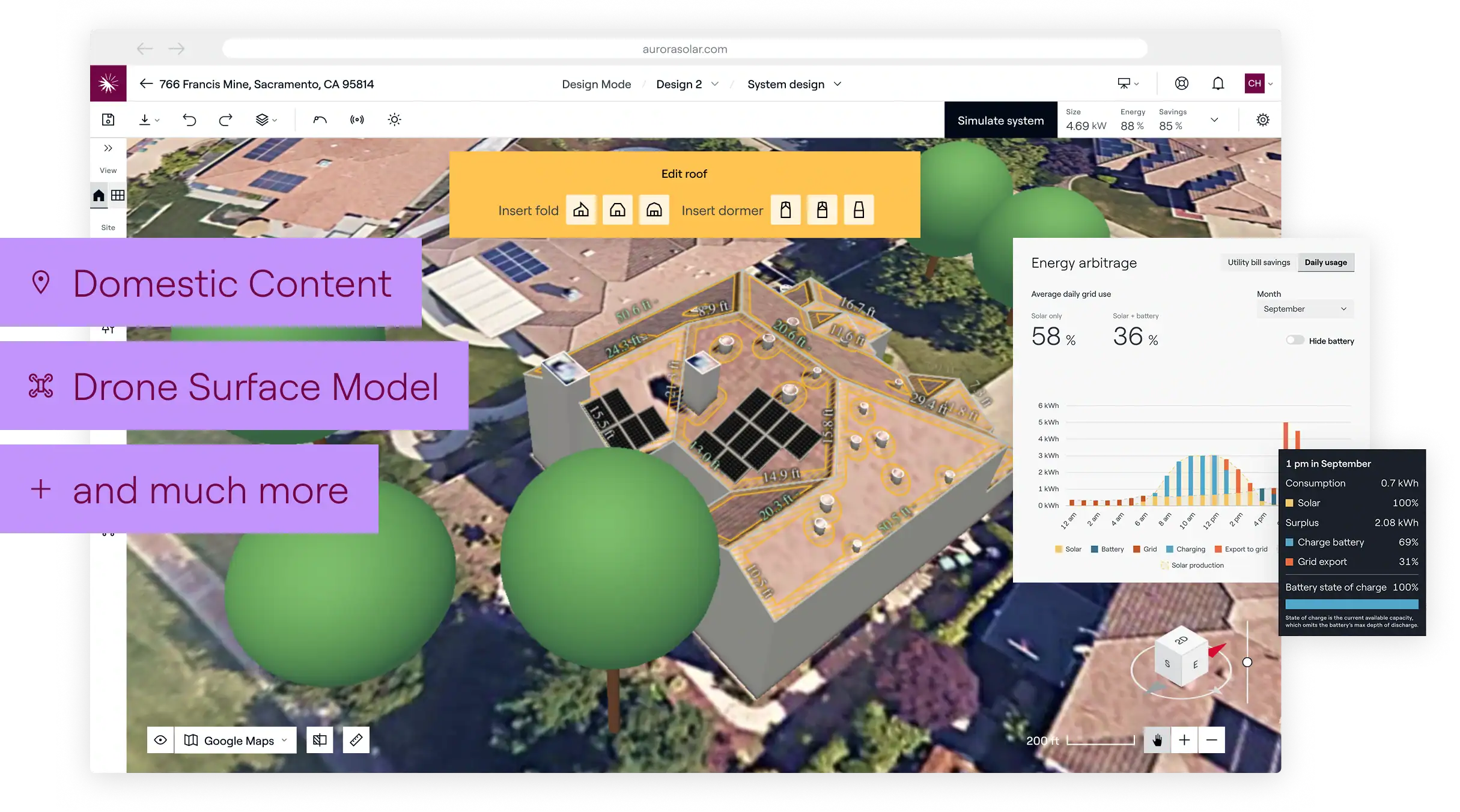Click the third Insert dormer icon

859,210
